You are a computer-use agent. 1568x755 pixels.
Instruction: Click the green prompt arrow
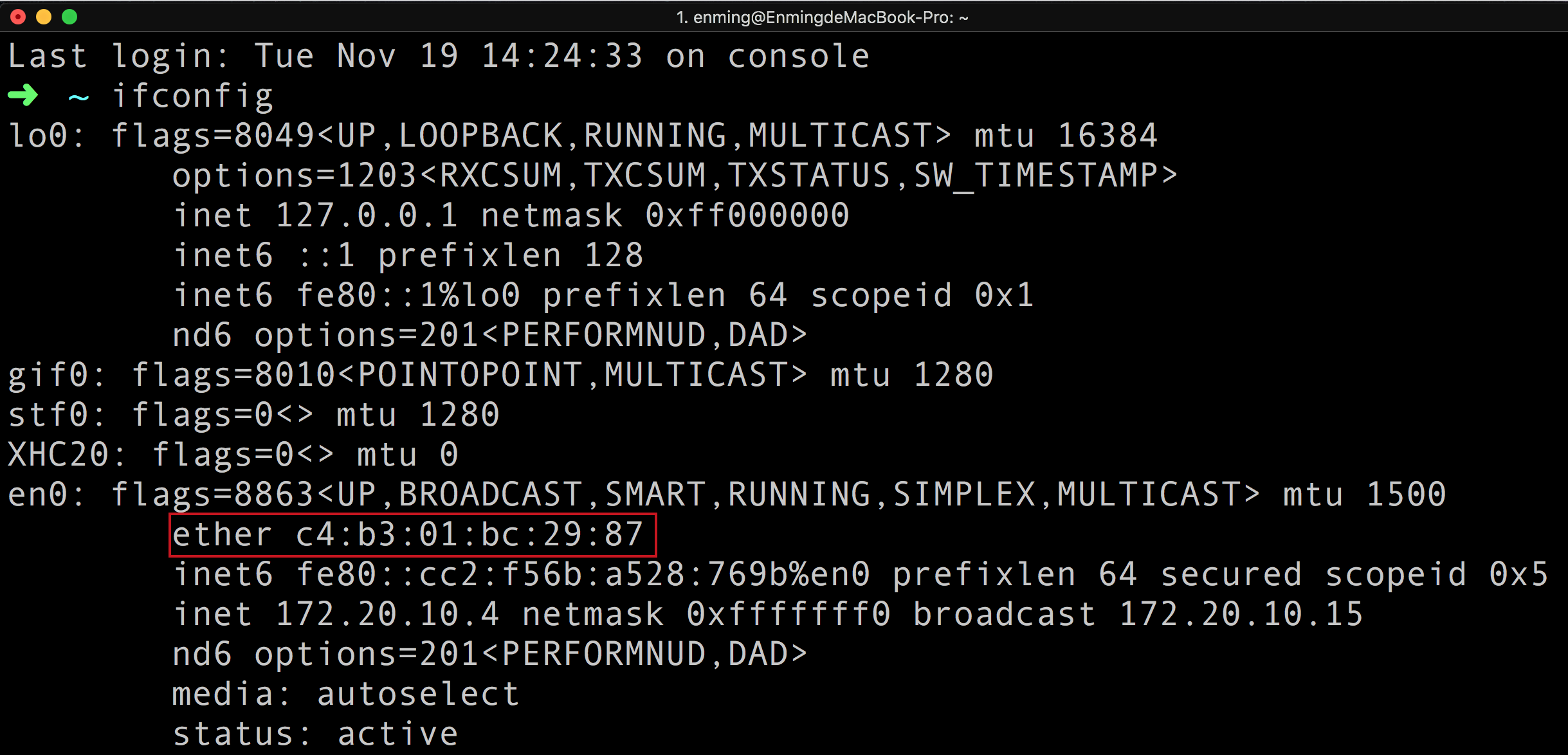(23, 96)
